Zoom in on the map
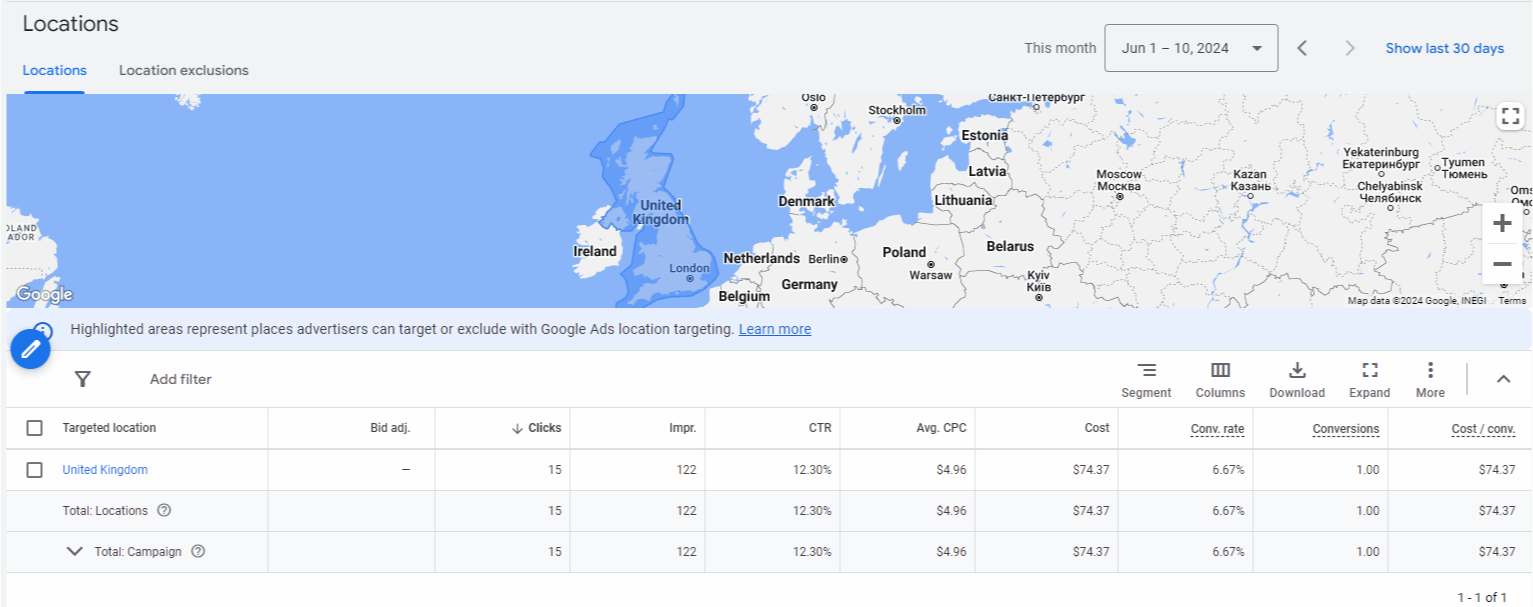The image size is (1533, 607). 1501,224
